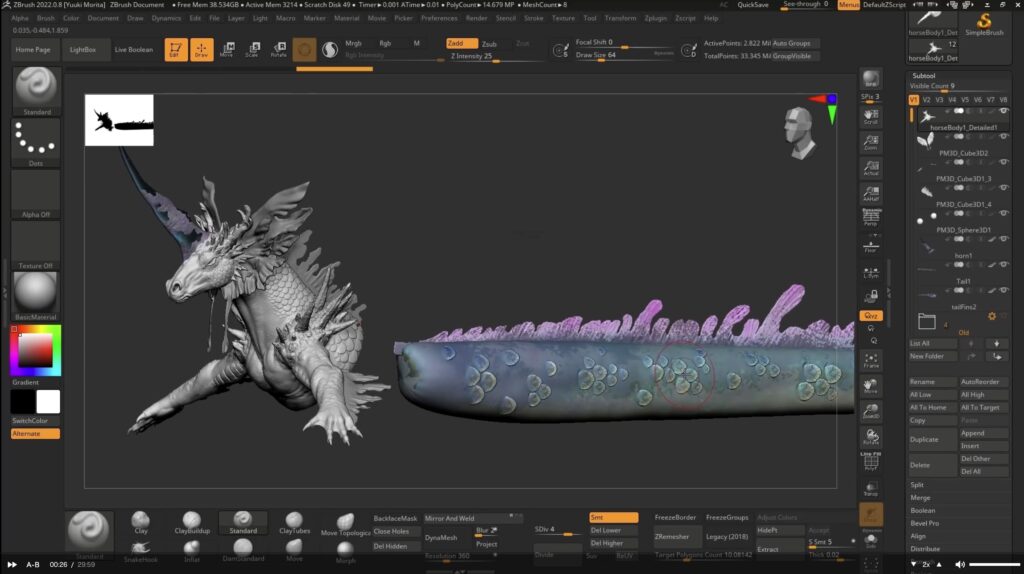Click the LightBox button
The image size is (1024, 574).
coord(83,49)
